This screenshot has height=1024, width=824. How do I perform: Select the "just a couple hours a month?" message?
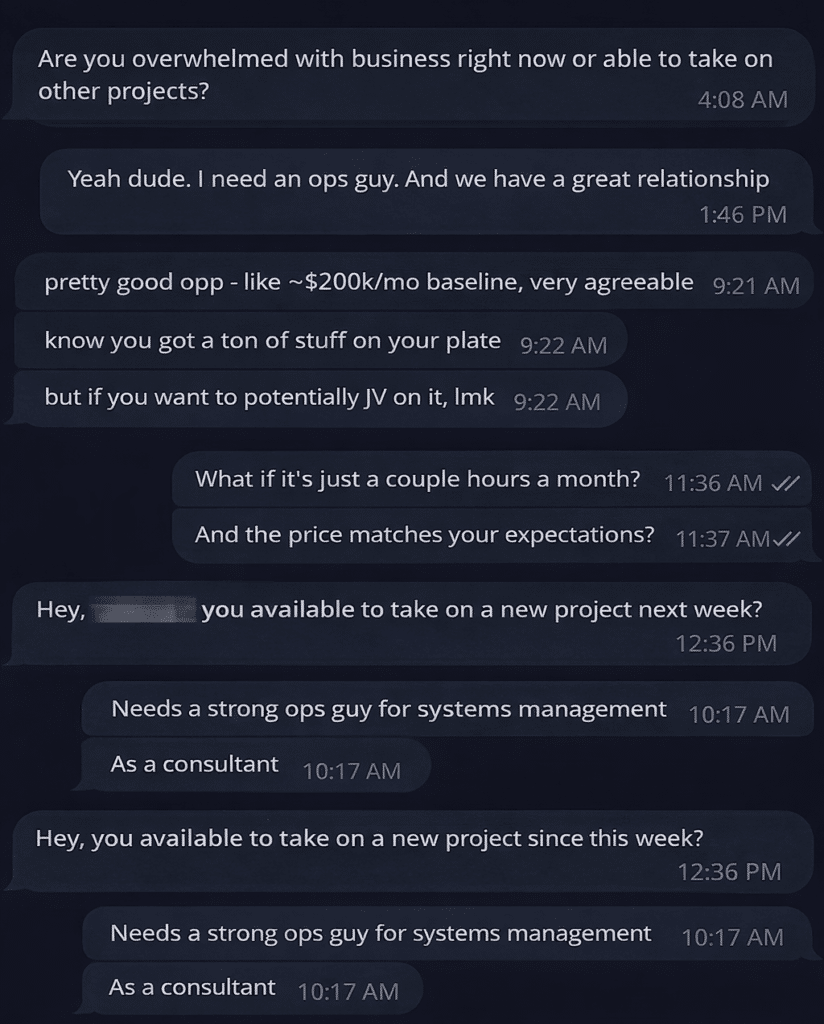417,479
